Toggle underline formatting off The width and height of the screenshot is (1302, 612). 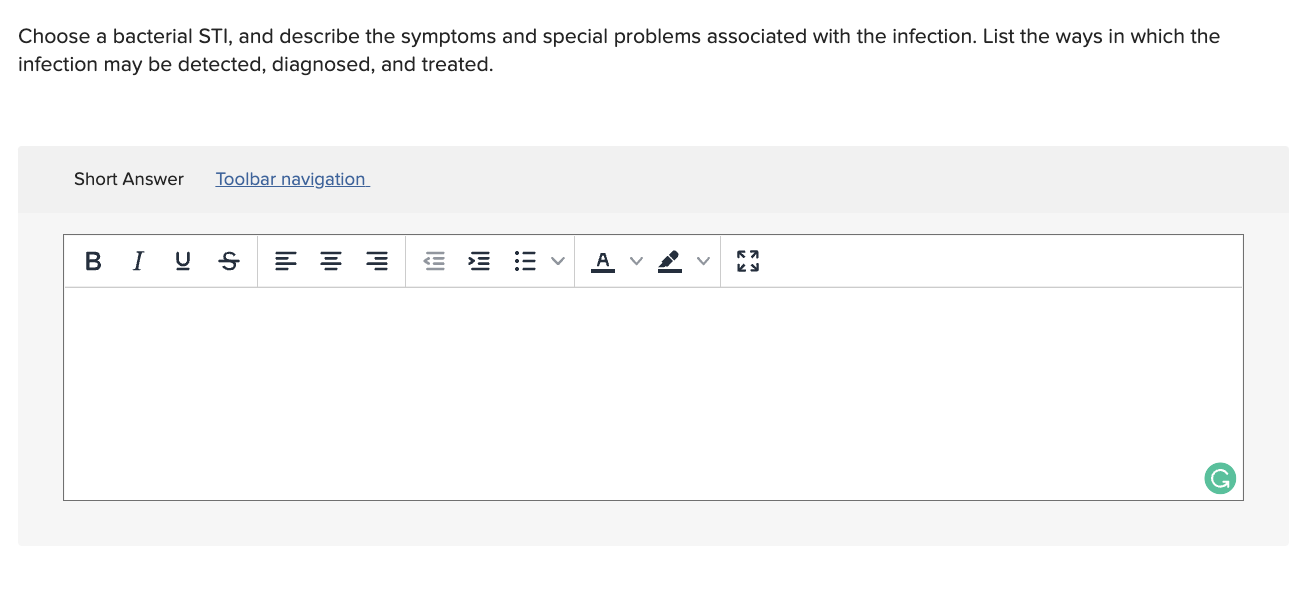[182, 261]
